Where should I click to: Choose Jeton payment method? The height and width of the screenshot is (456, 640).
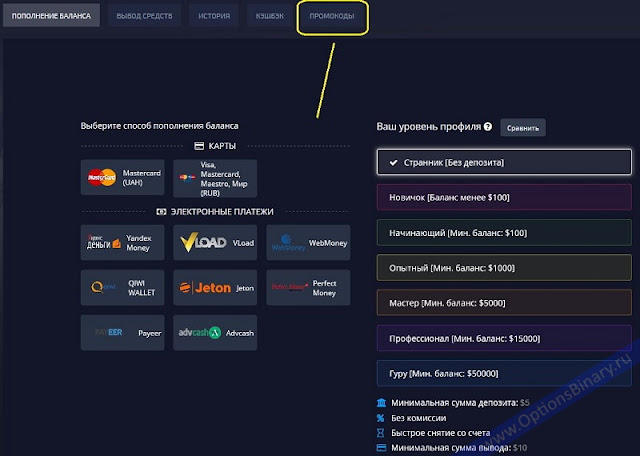215,287
